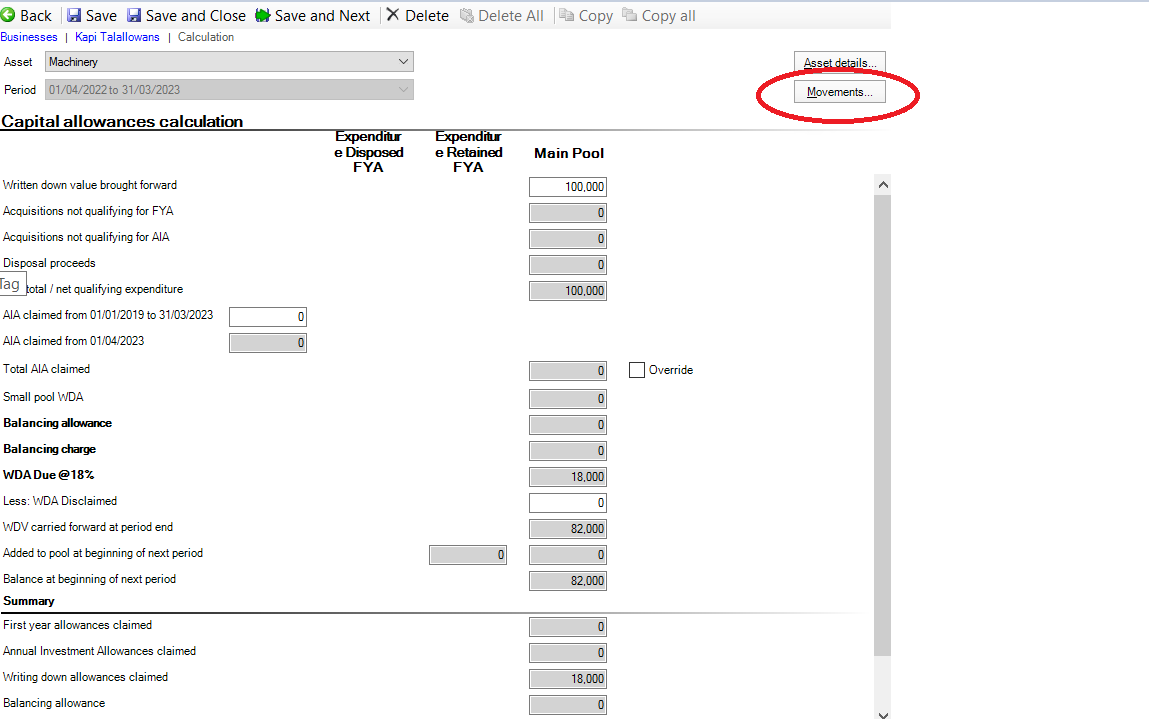The width and height of the screenshot is (1149, 719).
Task: Edit Written down value brought forward field
Action: click(x=568, y=187)
